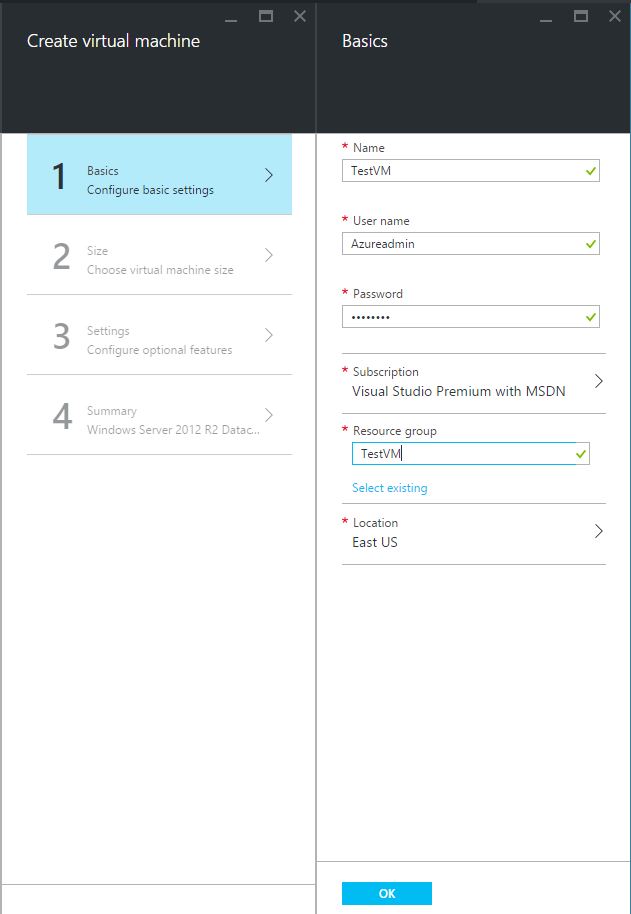Go to the Settings step
Viewport: 631px width, 914px height.
pos(159,335)
